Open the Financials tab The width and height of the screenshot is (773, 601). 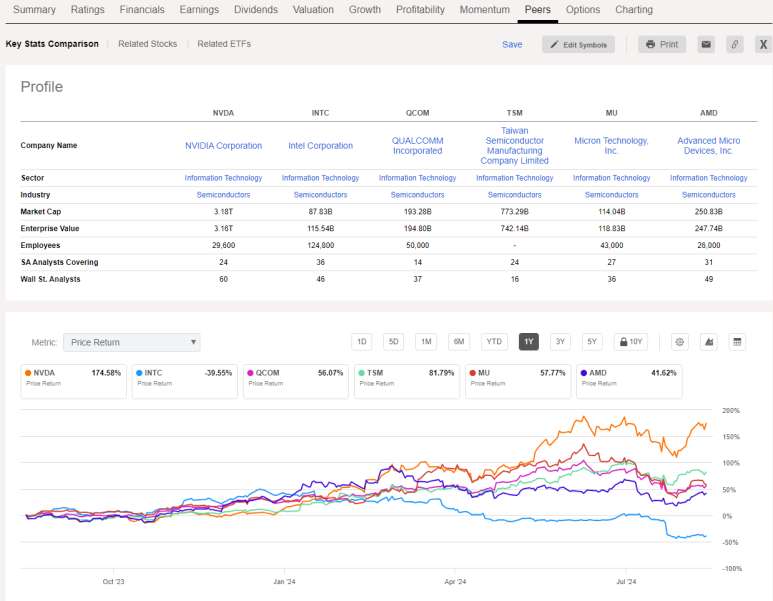(142, 9)
